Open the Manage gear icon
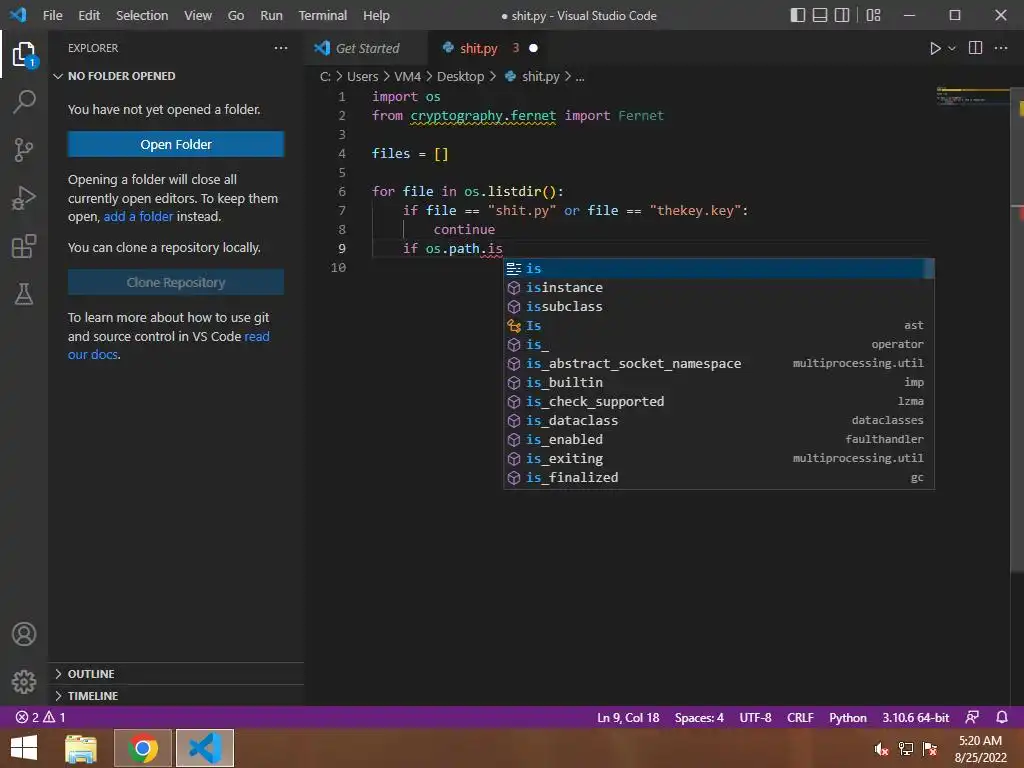The height and width of the screenshot is (768, 1024). (x=24, y=682)
